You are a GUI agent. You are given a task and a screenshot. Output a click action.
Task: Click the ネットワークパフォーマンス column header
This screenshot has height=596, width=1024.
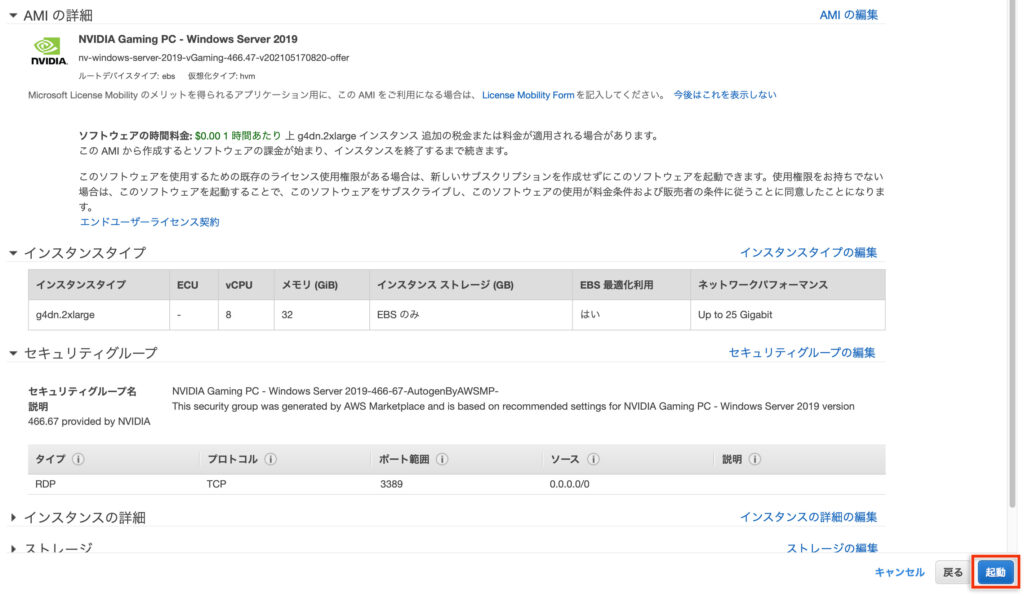(788, 285)
